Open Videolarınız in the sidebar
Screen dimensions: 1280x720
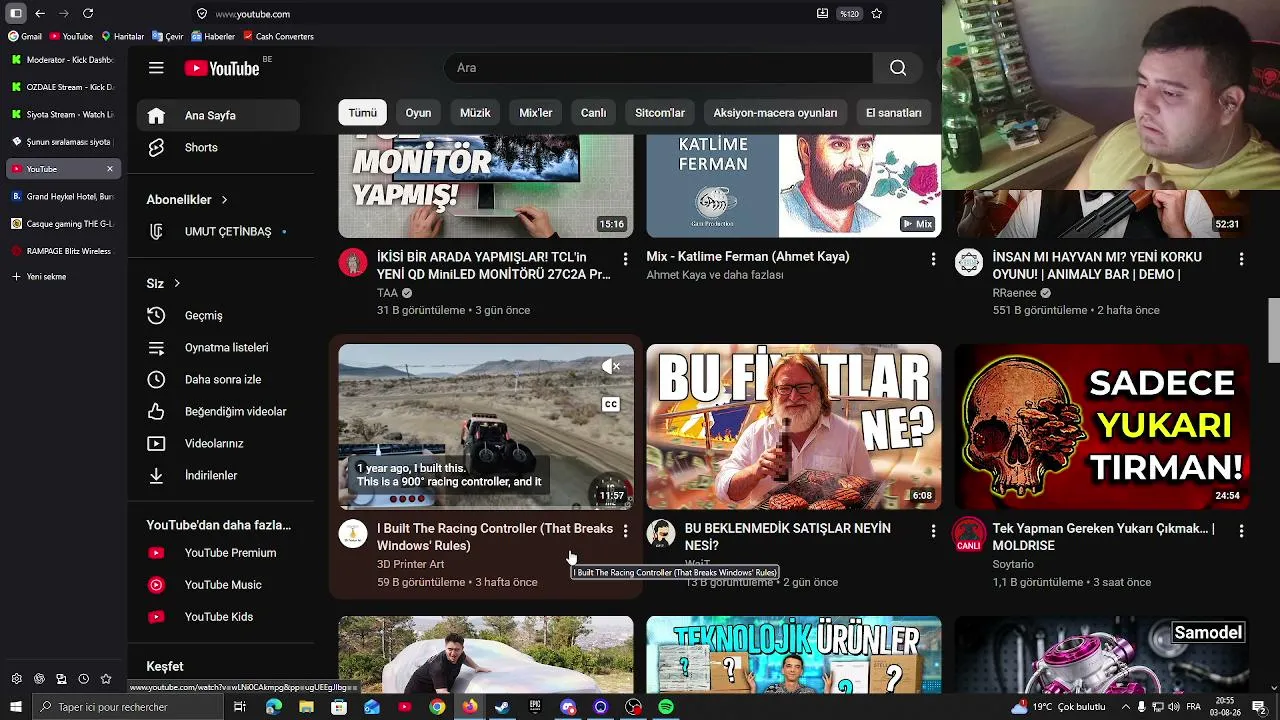(218, 443)
